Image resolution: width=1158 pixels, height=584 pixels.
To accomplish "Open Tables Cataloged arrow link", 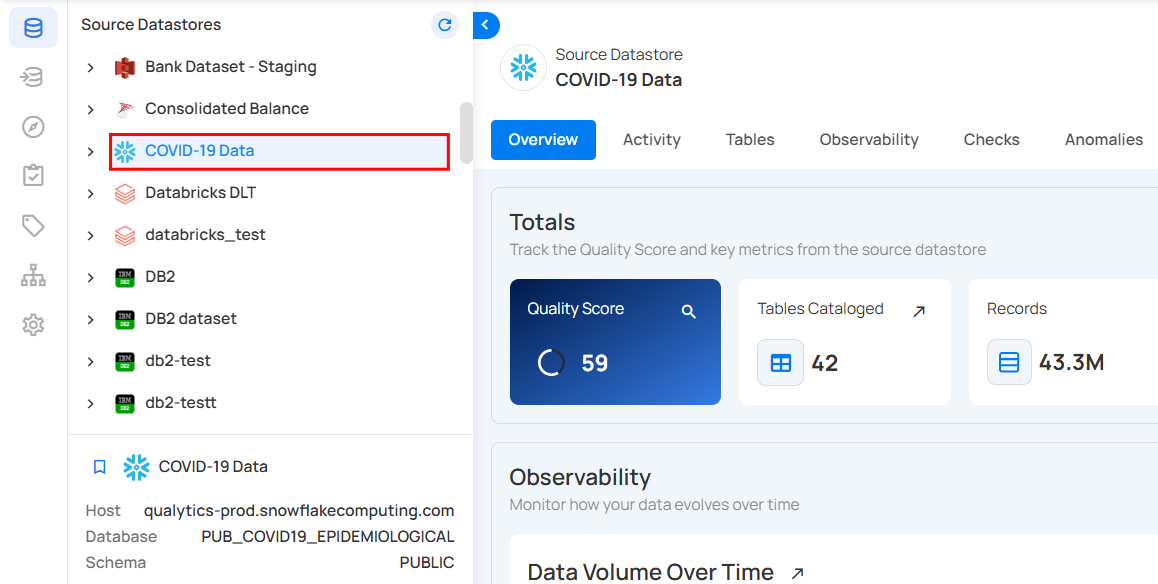I will click(919, 312).
